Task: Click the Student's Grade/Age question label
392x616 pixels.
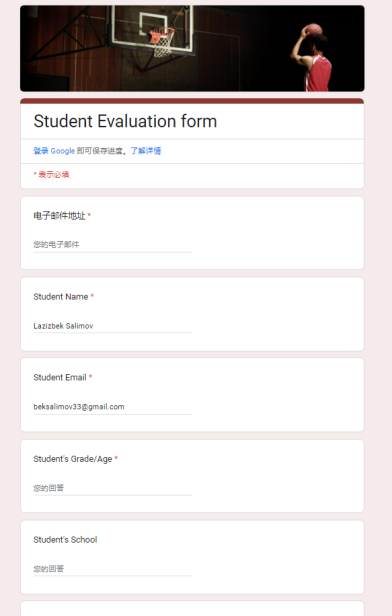Action: 73,459
